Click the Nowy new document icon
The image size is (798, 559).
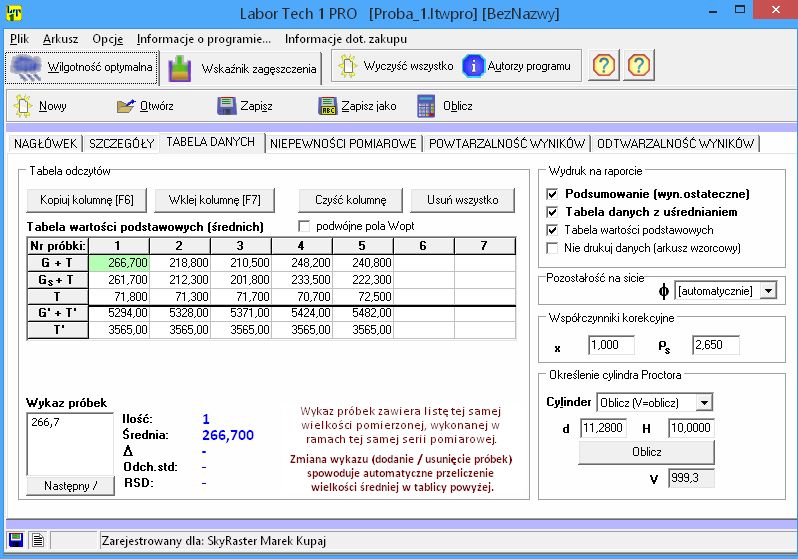point(22,106)
